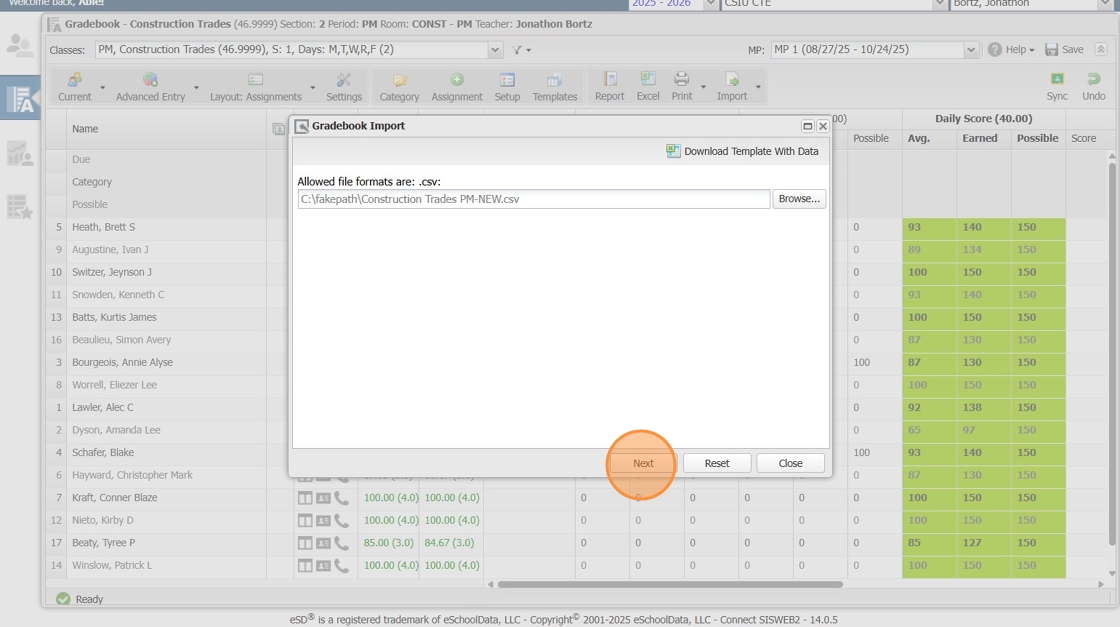Image resolution: width=1120 pixels, height=627 pixels.
Task: Click the Save disk icon
Action: [1052, 50]
